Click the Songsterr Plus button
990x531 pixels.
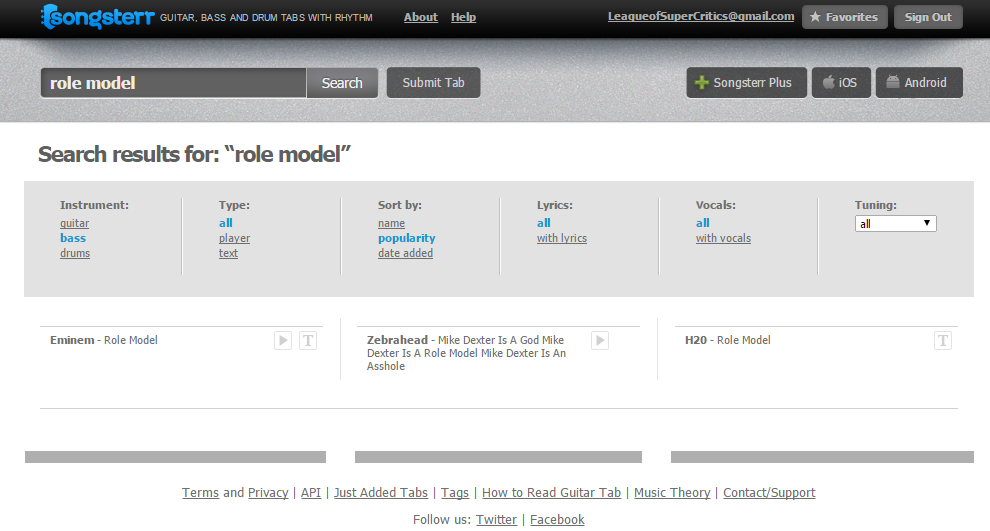746,83
